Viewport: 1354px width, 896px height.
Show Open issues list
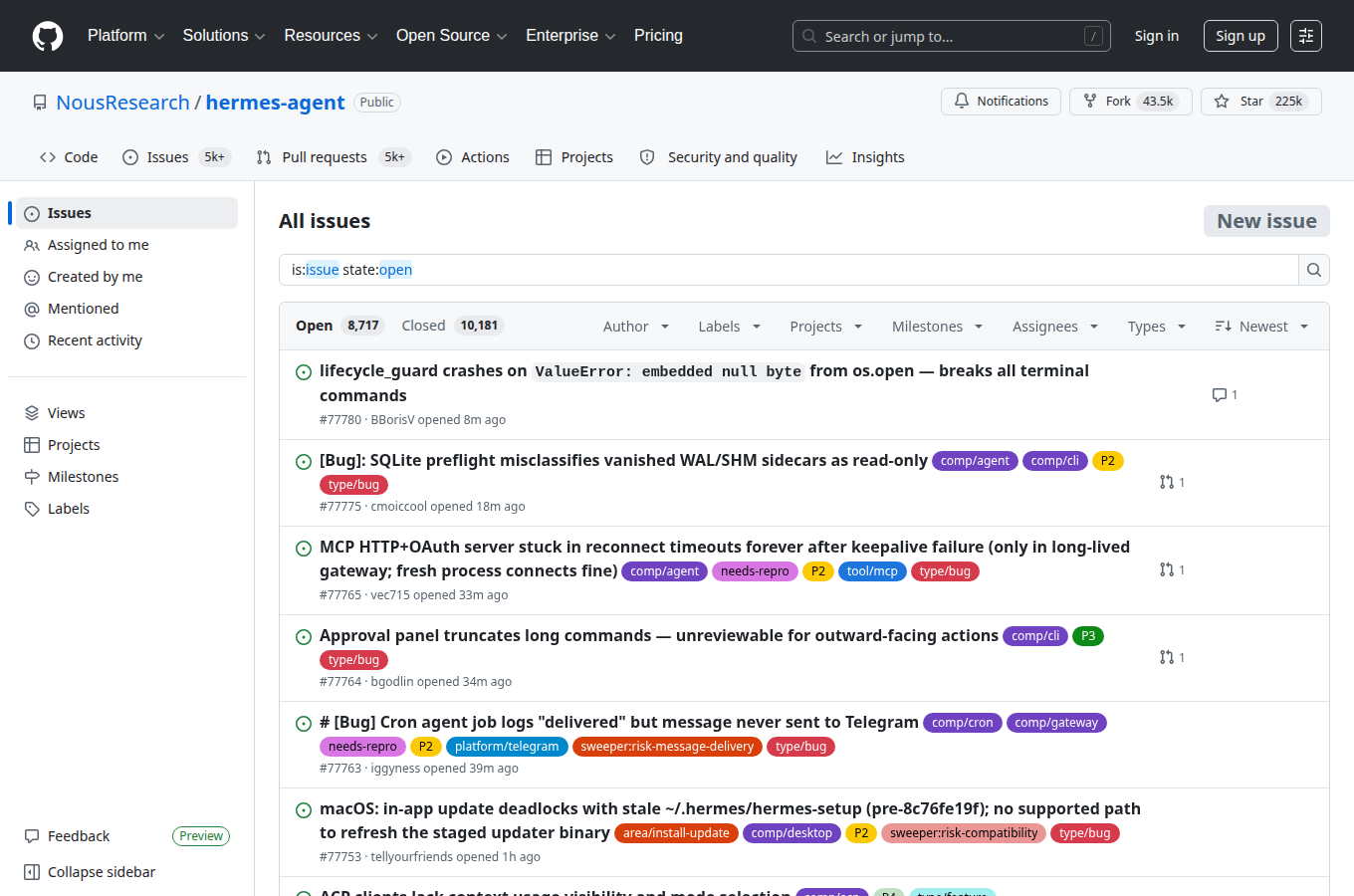pos(338,326)
